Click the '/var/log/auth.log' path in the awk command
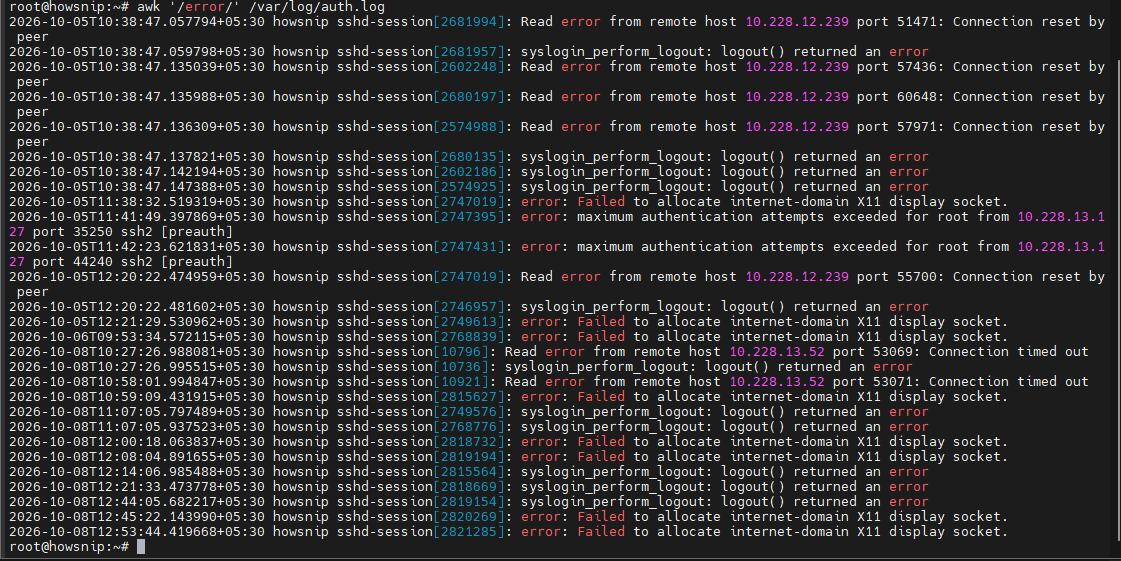Viewport: 1121px width, 561px height. click(x=317, y=7)
